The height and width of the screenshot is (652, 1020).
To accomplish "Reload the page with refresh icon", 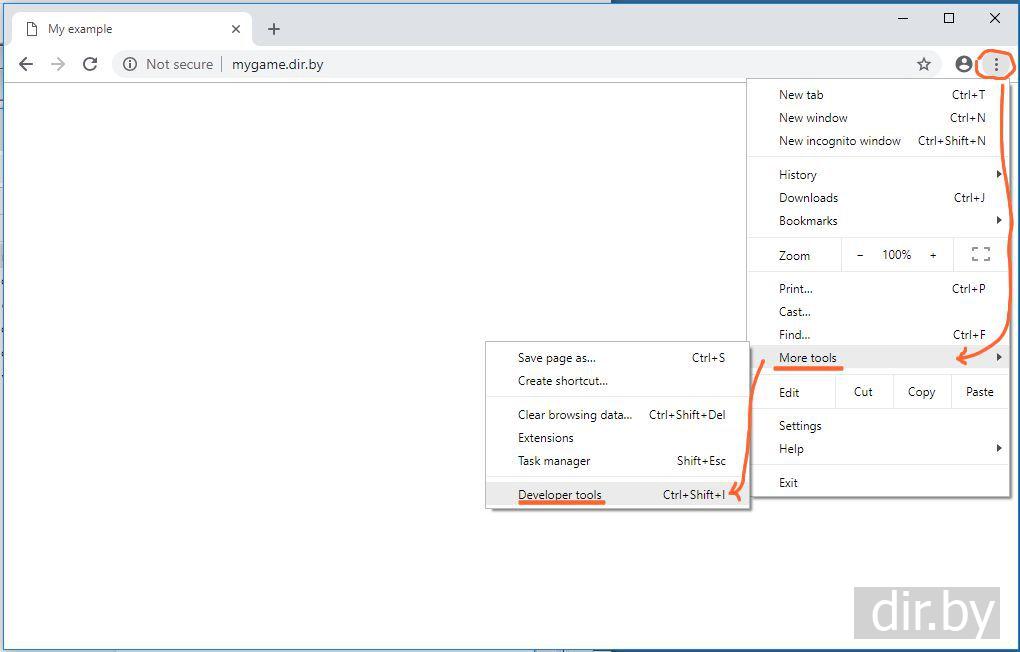I will 90,64.
